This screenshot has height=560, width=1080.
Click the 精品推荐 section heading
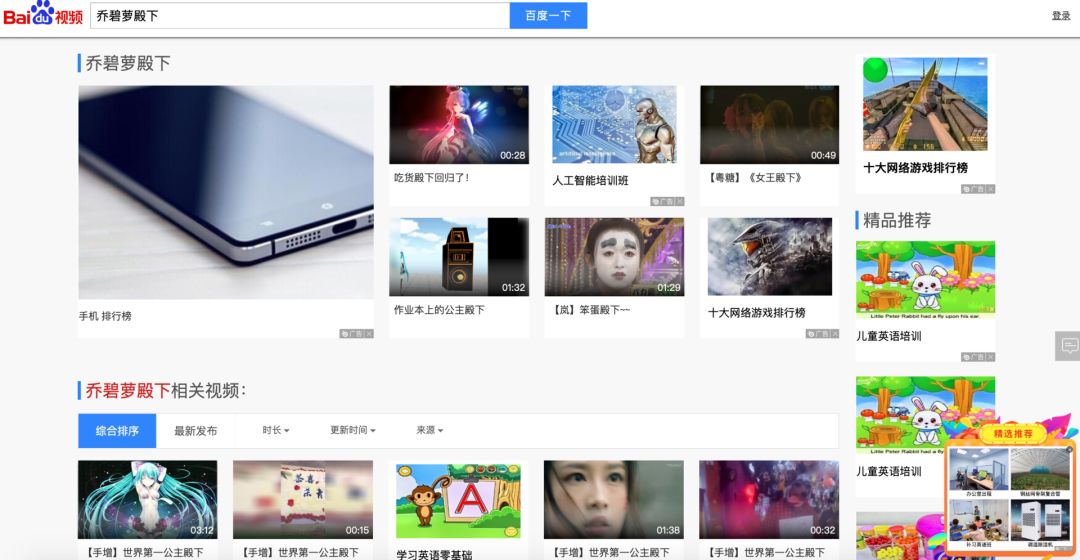[x=897, y=220]
